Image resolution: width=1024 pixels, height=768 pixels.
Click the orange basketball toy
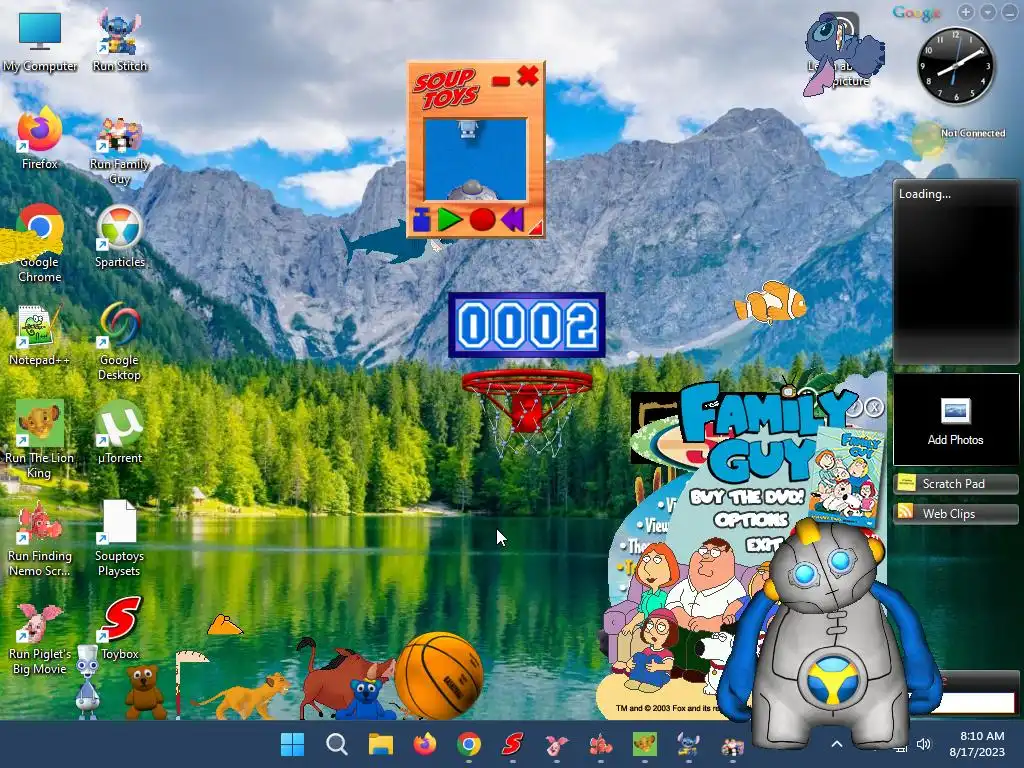tap(439, 675)
